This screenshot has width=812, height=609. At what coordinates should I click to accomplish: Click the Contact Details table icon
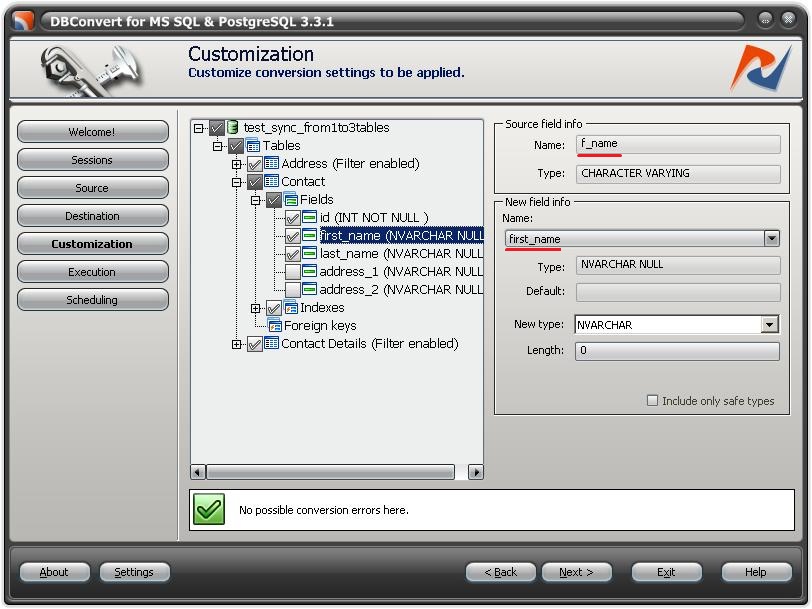pos(271,343)
